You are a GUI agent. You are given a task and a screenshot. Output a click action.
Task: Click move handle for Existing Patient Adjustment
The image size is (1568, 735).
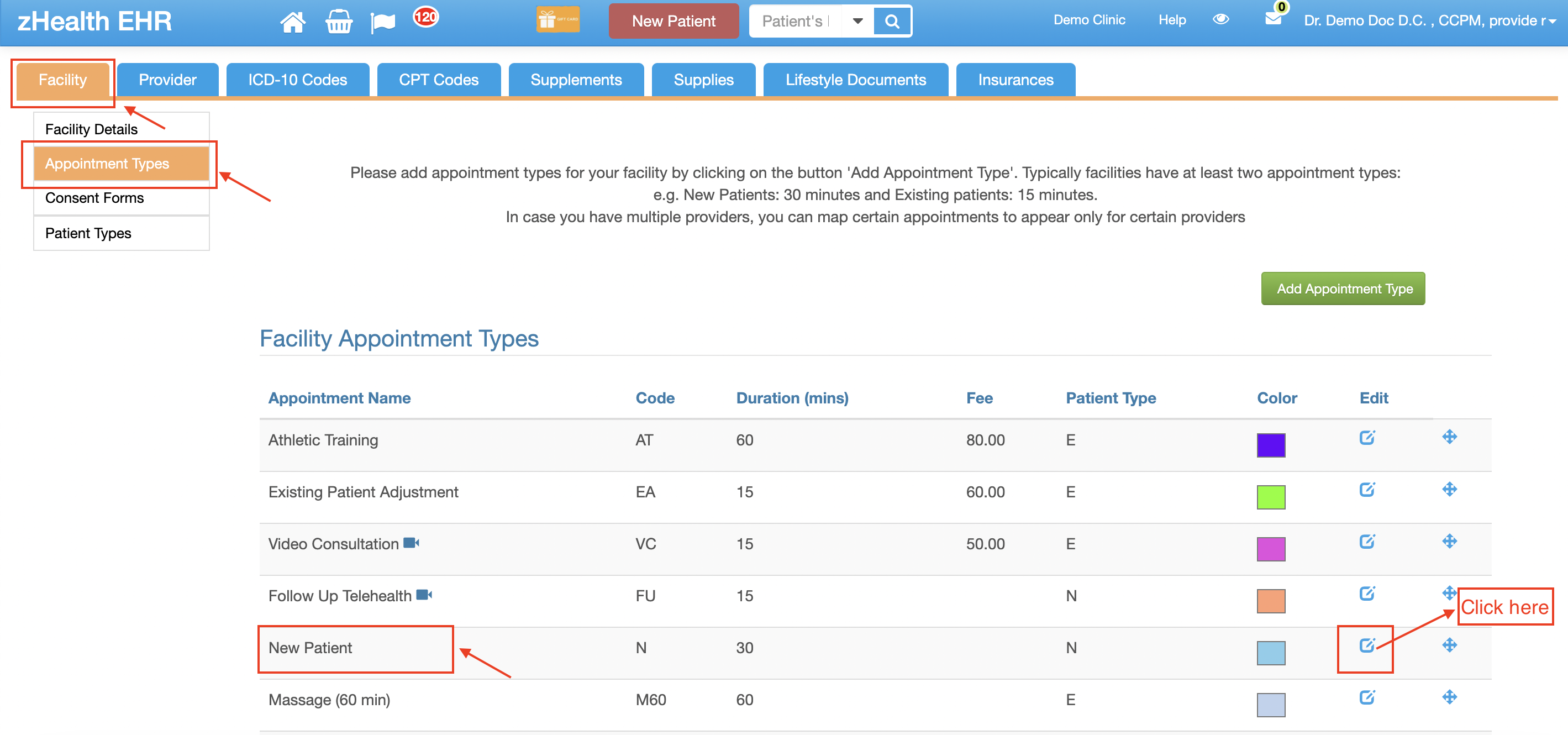1449,489
